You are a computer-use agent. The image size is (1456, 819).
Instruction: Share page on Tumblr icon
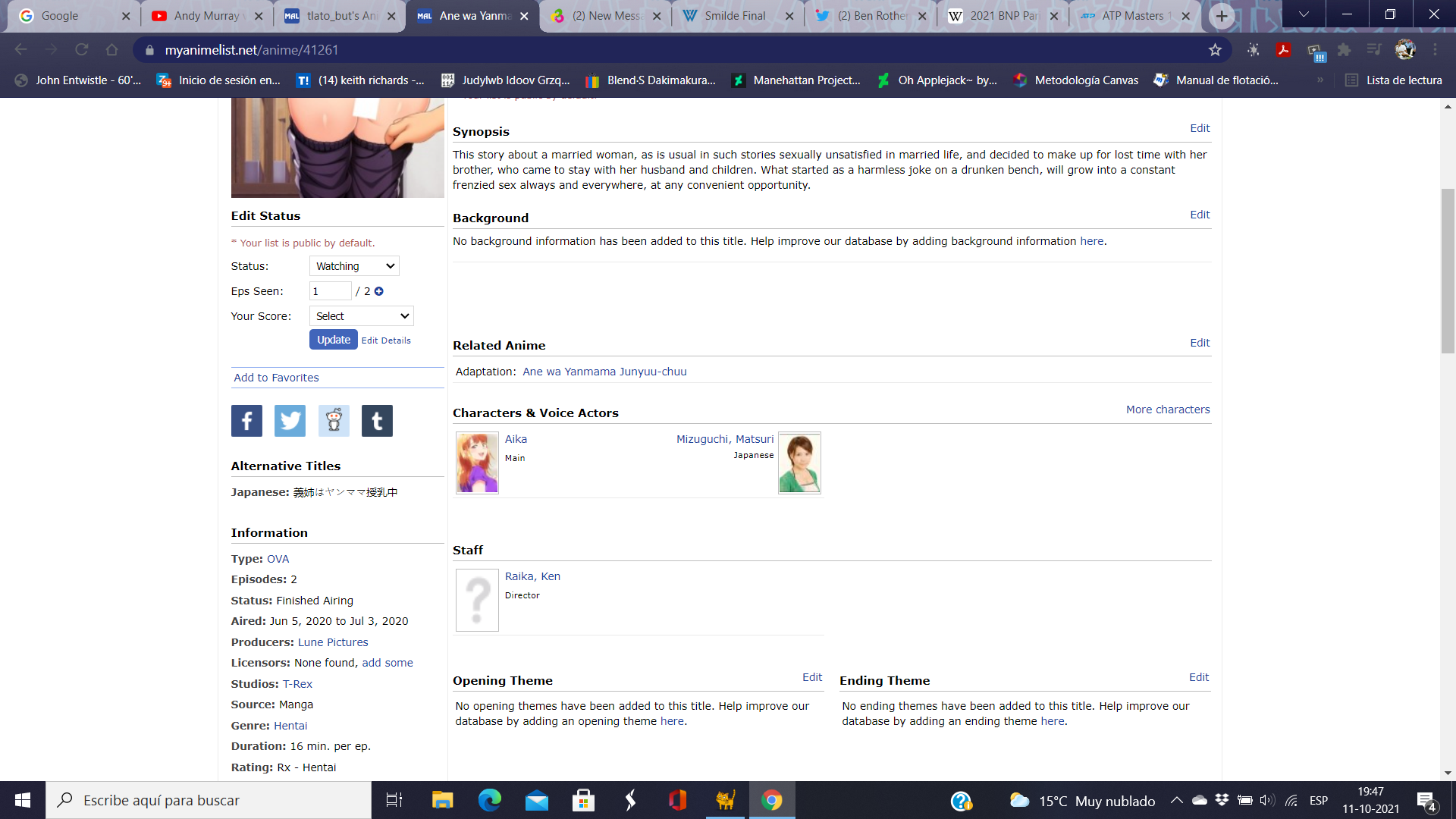377,421
